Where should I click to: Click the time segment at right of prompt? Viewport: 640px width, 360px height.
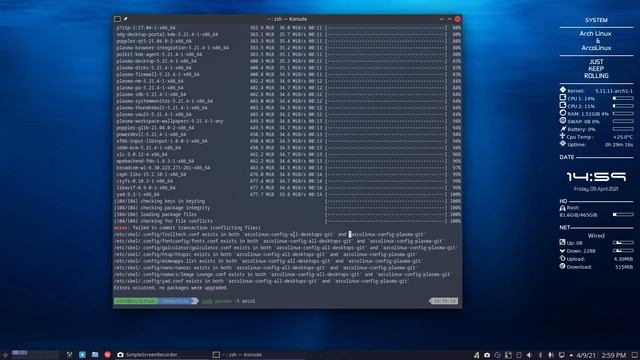[x=444, y=301]
